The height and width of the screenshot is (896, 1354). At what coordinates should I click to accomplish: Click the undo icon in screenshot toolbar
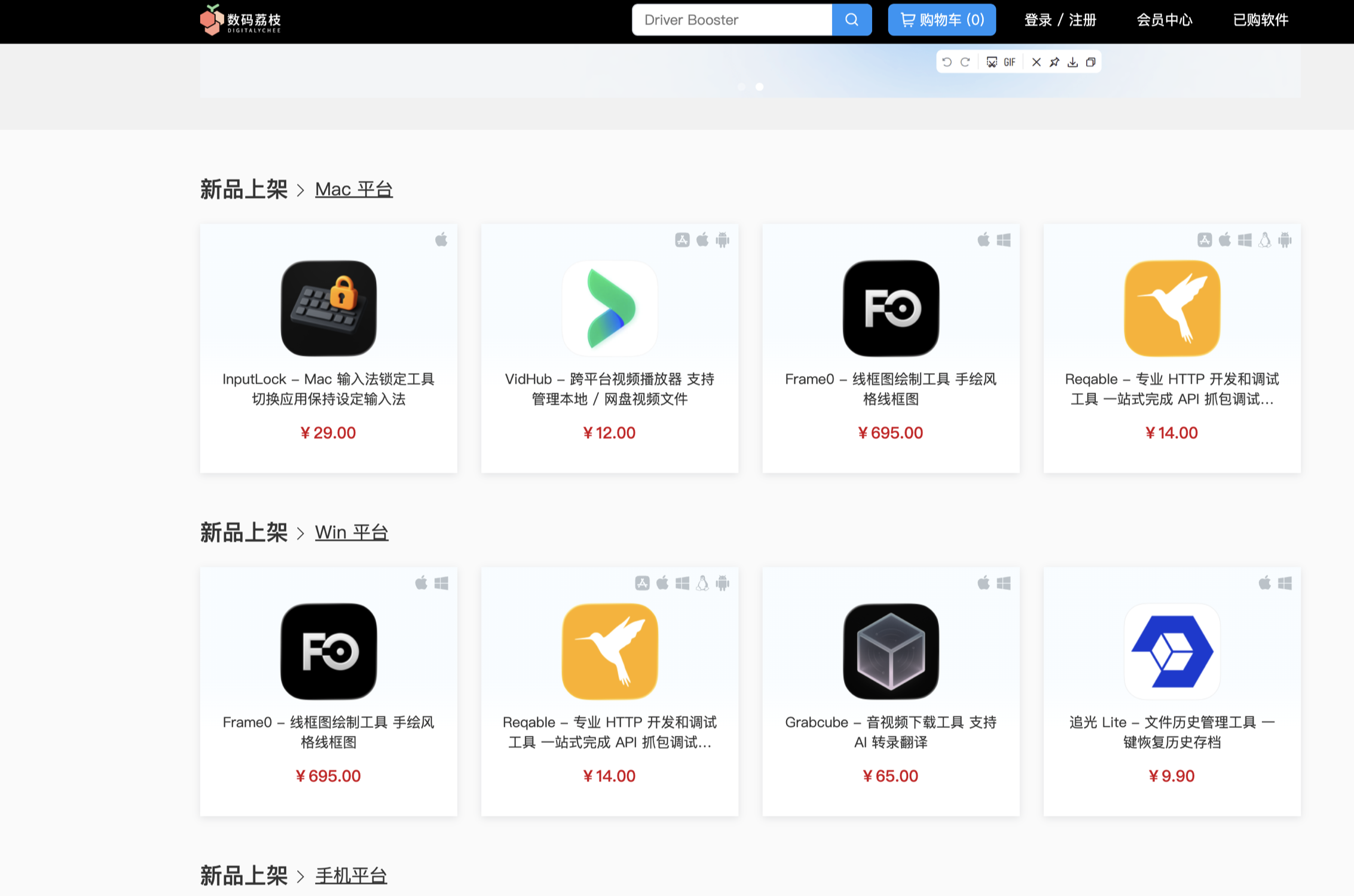pos(946,62)
